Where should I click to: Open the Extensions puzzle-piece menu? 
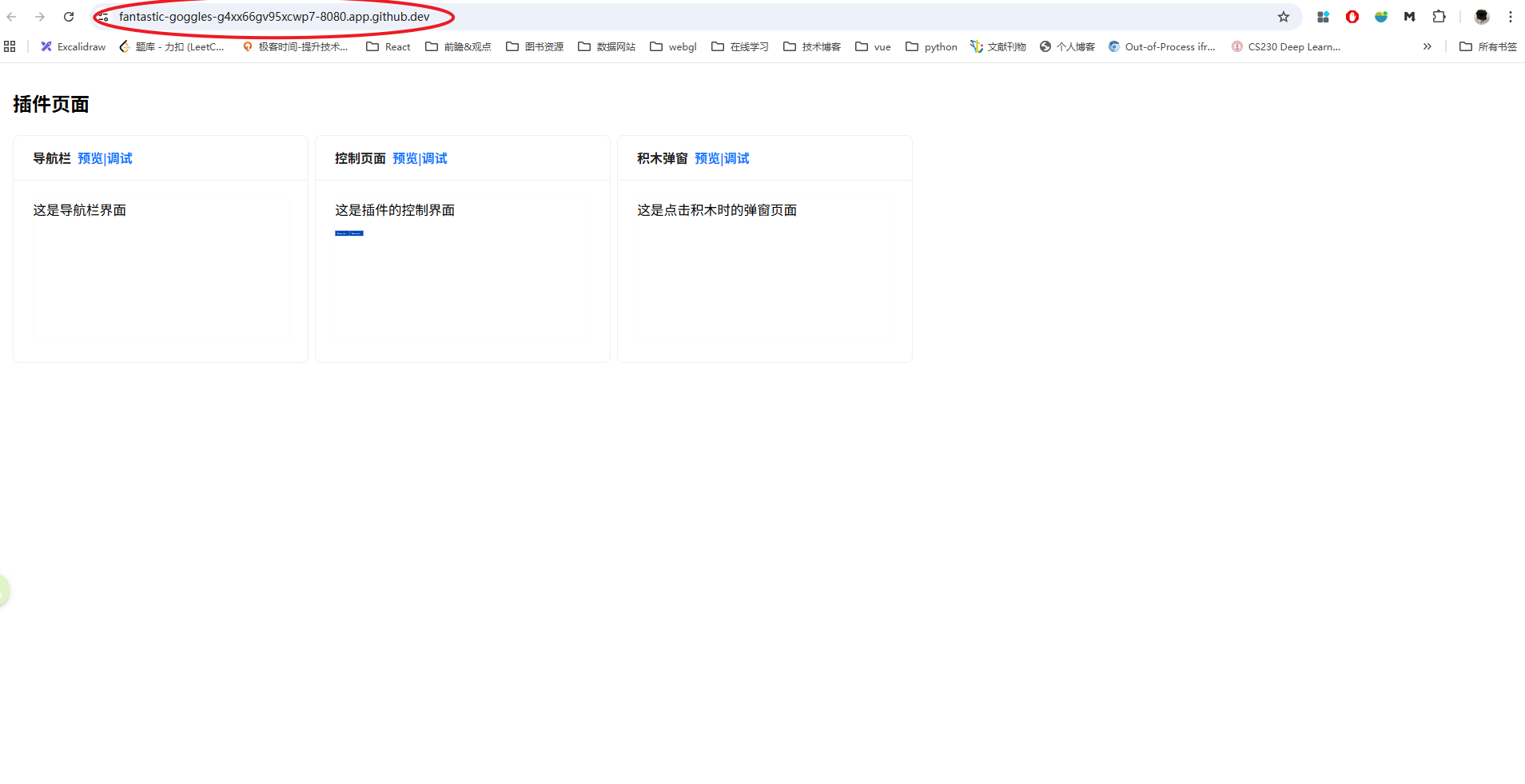tap(1439, 17)
